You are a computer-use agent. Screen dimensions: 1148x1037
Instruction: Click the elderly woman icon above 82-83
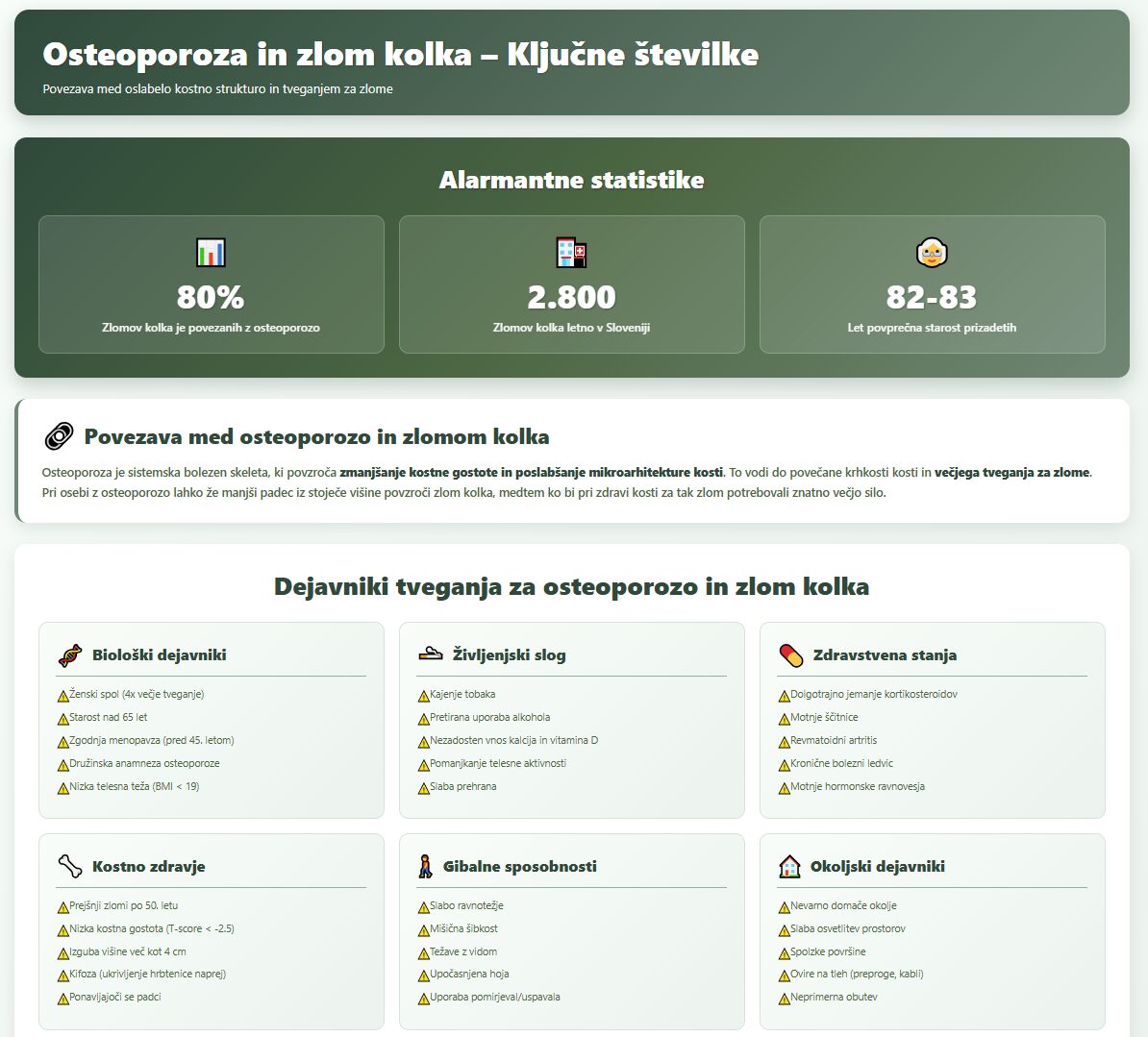932,253
